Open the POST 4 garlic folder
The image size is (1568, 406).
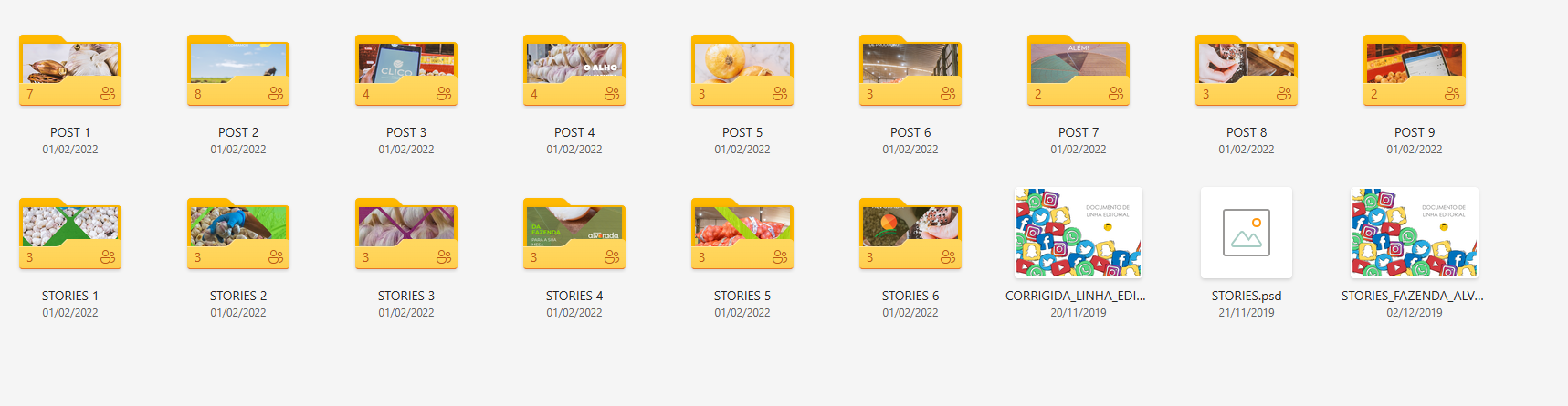pyautogui.click(x=574, y=70)
